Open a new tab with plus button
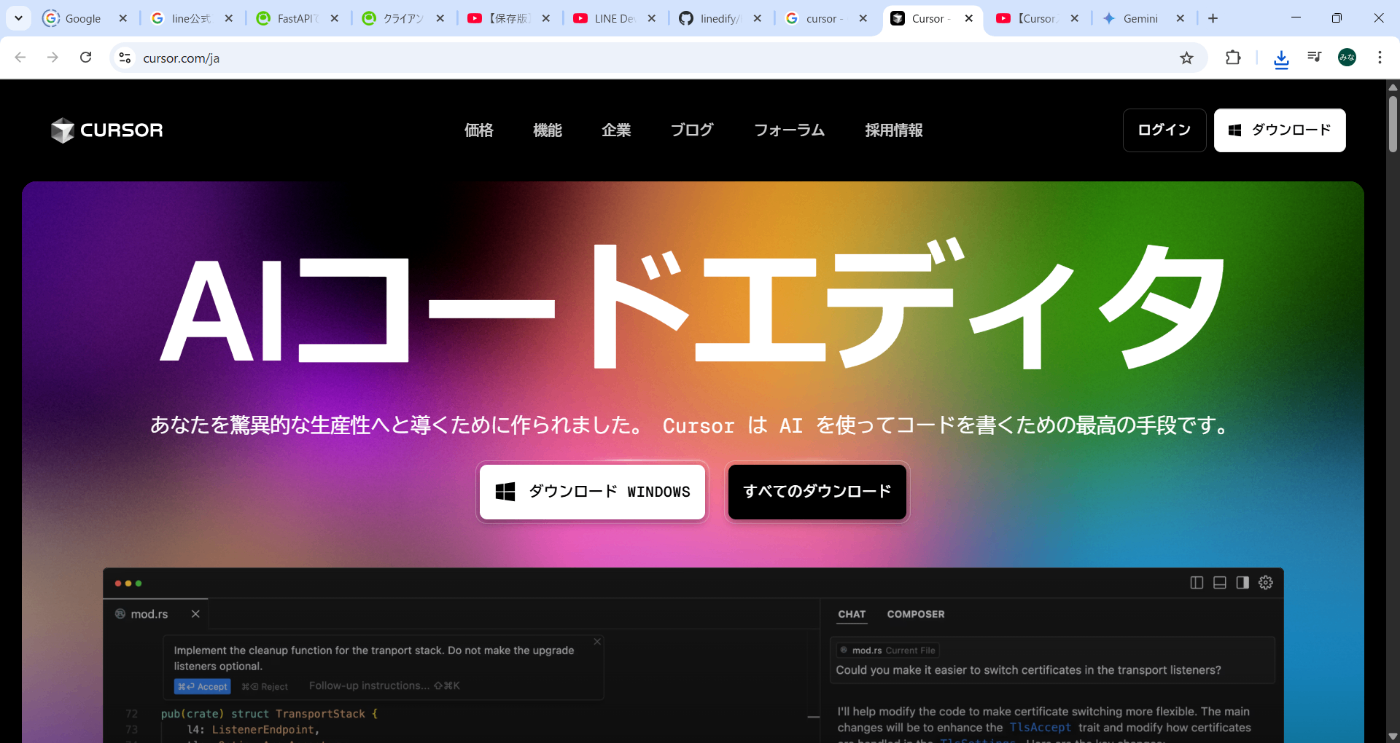 (1213, 18)
